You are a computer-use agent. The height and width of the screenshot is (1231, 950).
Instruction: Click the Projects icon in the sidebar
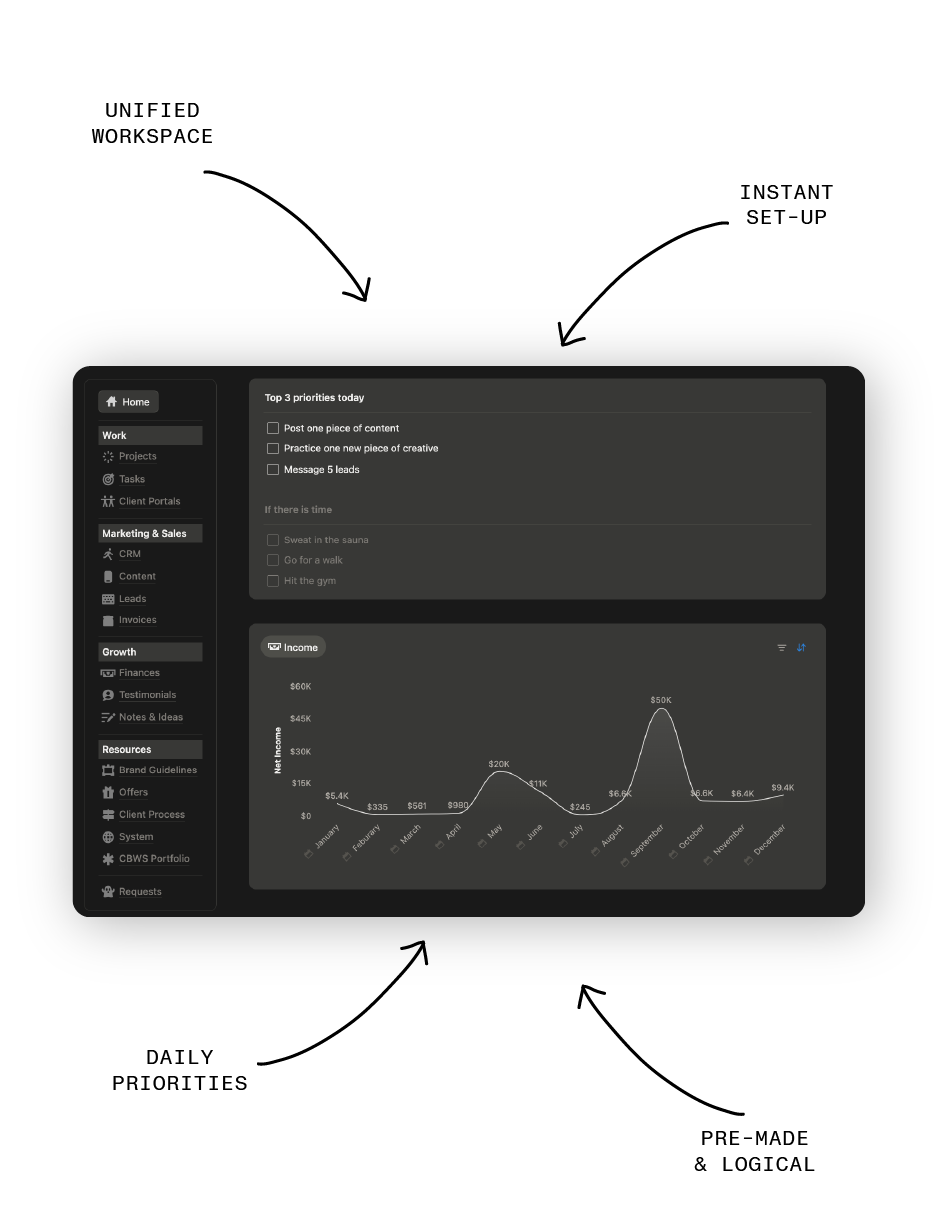108,457
